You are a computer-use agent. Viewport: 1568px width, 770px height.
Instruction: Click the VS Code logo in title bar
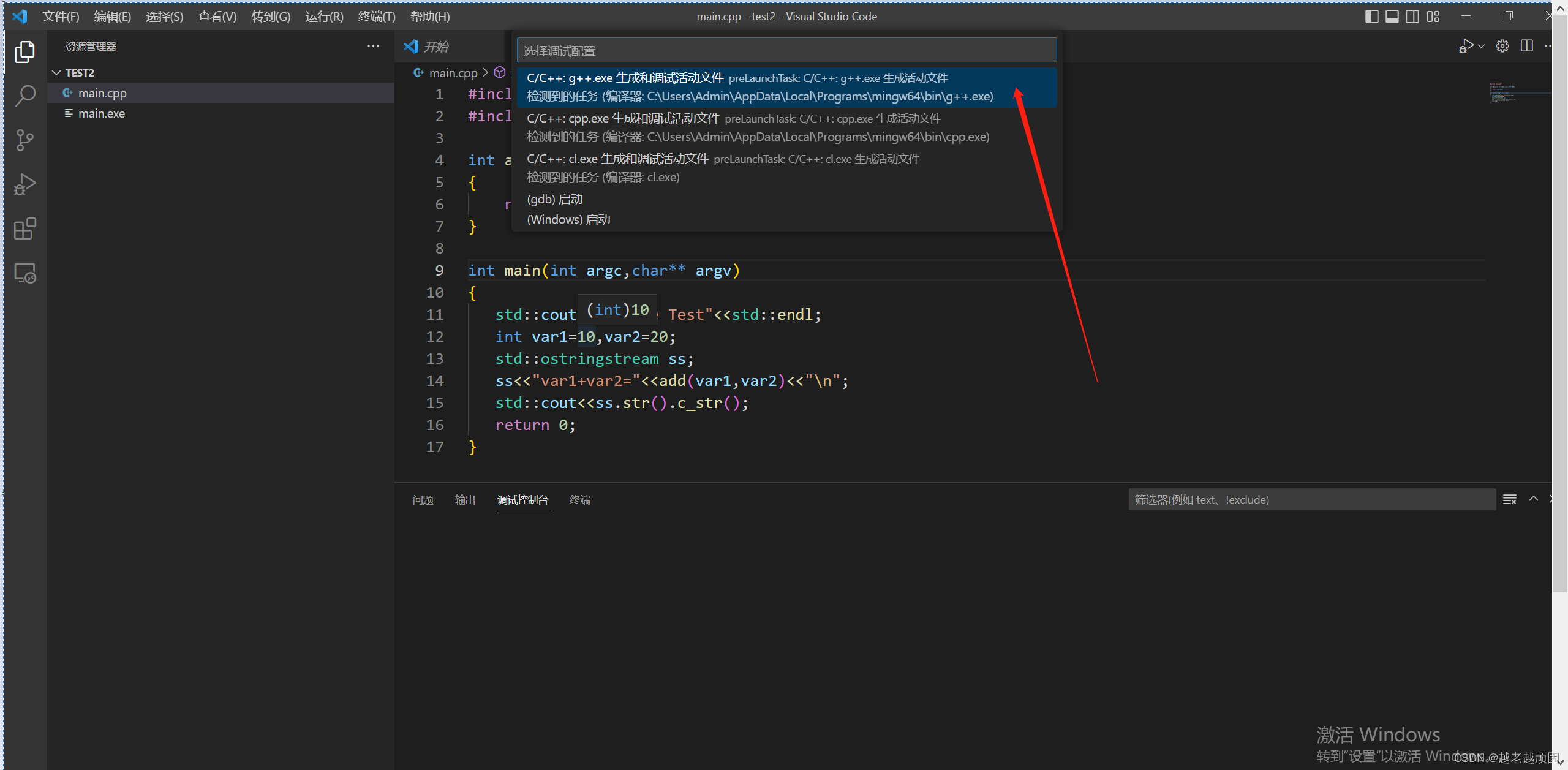(x=20, y=16)
